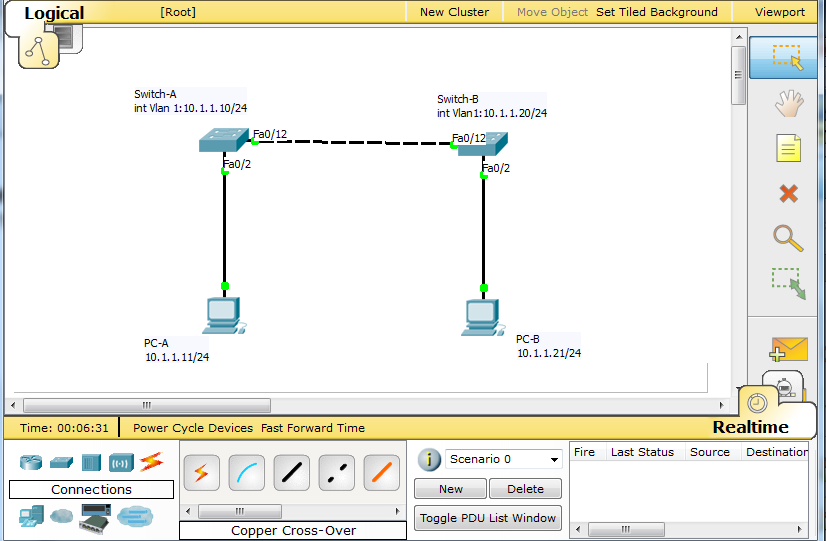Open the Multiuser Connection category

(135, 516)
